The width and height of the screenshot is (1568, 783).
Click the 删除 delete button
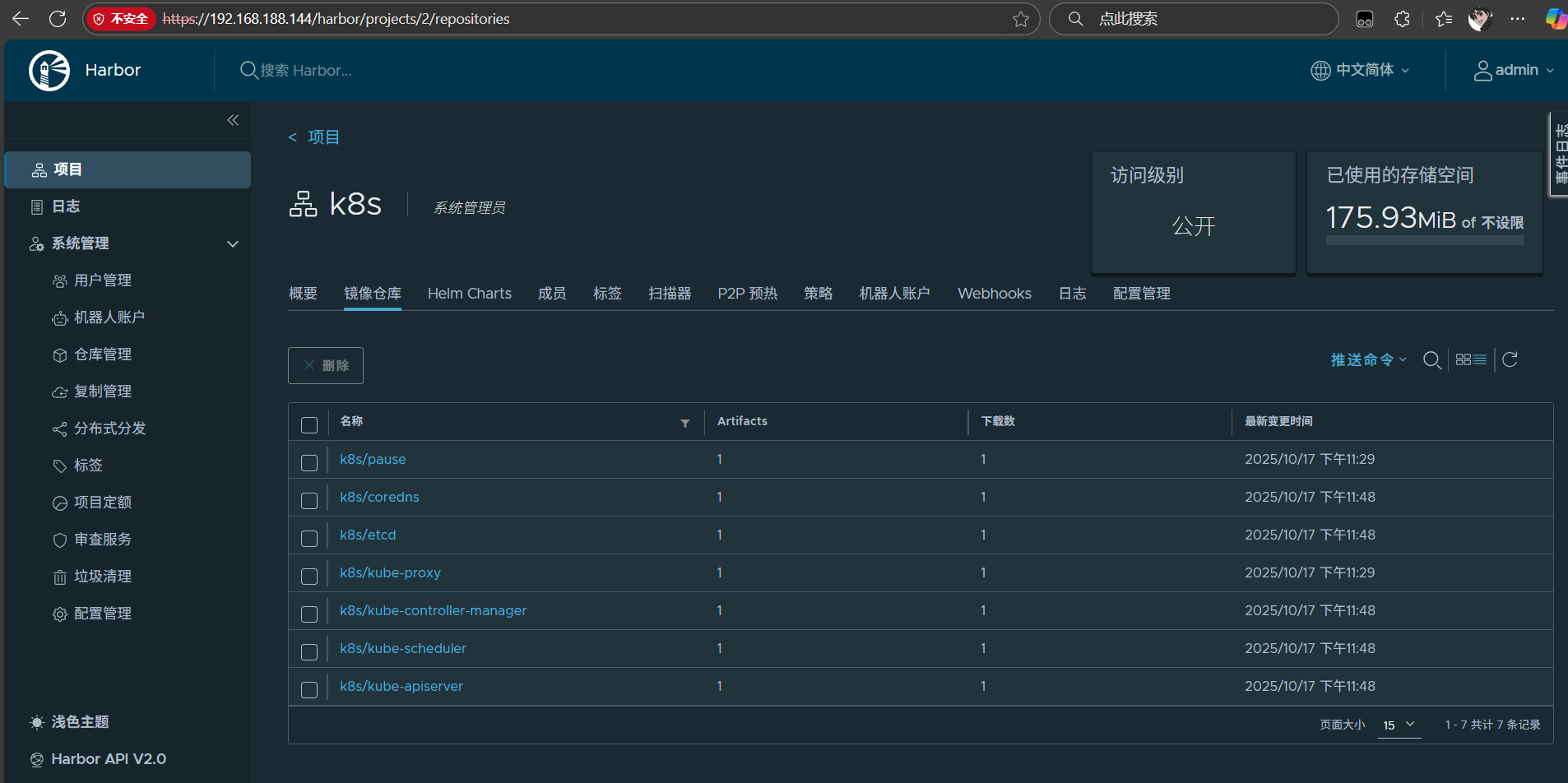pyautogui.click(x=326, y=365)
